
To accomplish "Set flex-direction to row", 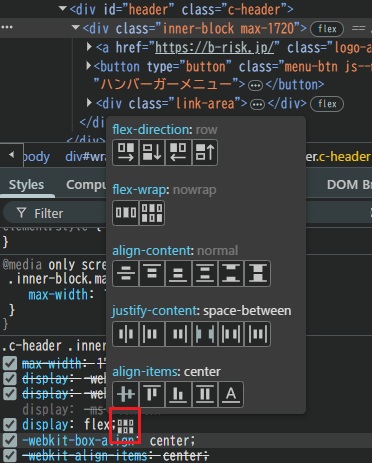I will 125,153.
